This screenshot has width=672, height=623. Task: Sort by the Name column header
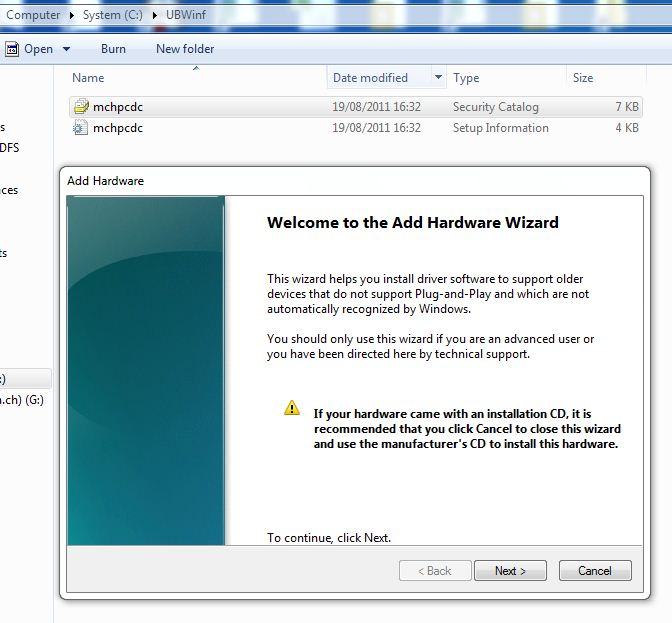pos(88,78)
